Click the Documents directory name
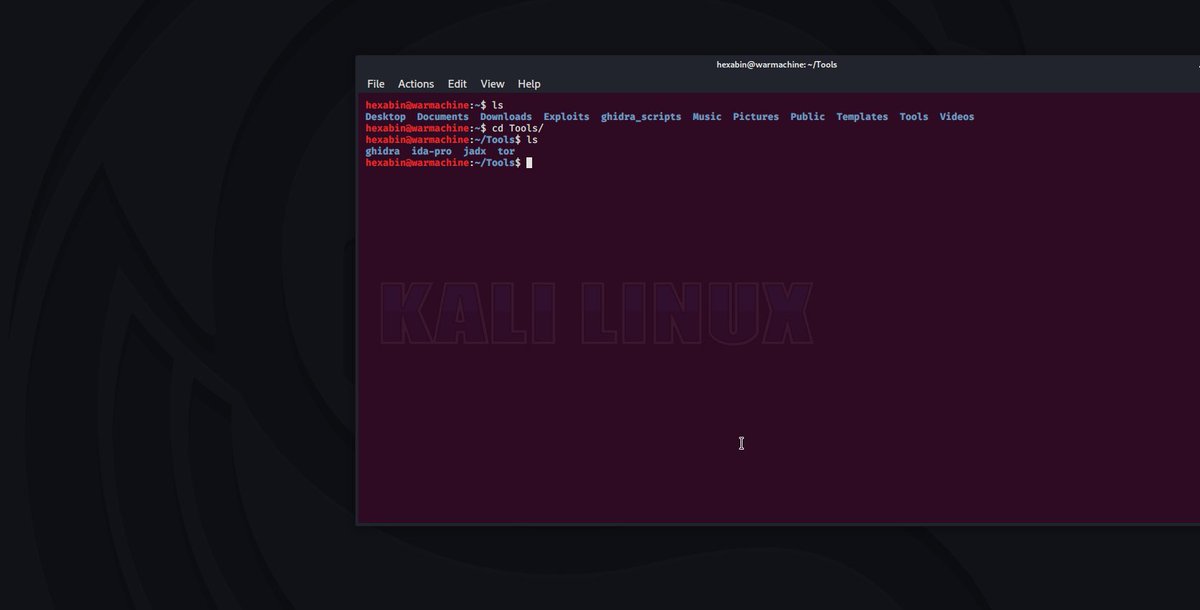Screen dimensions: 1200x610 pyautogui.click(x=442, y=117)
